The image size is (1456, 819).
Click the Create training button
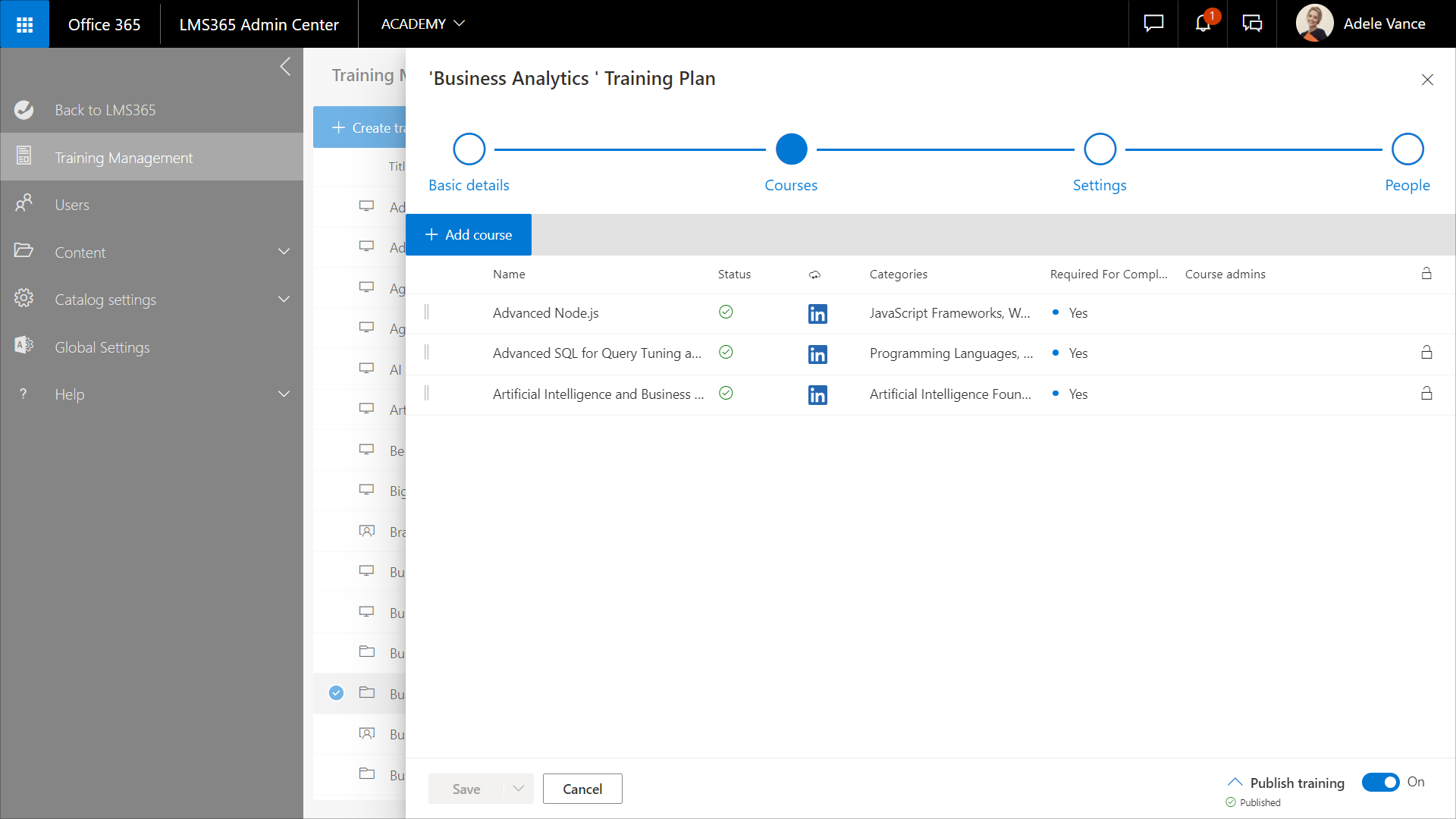[359, 127]
